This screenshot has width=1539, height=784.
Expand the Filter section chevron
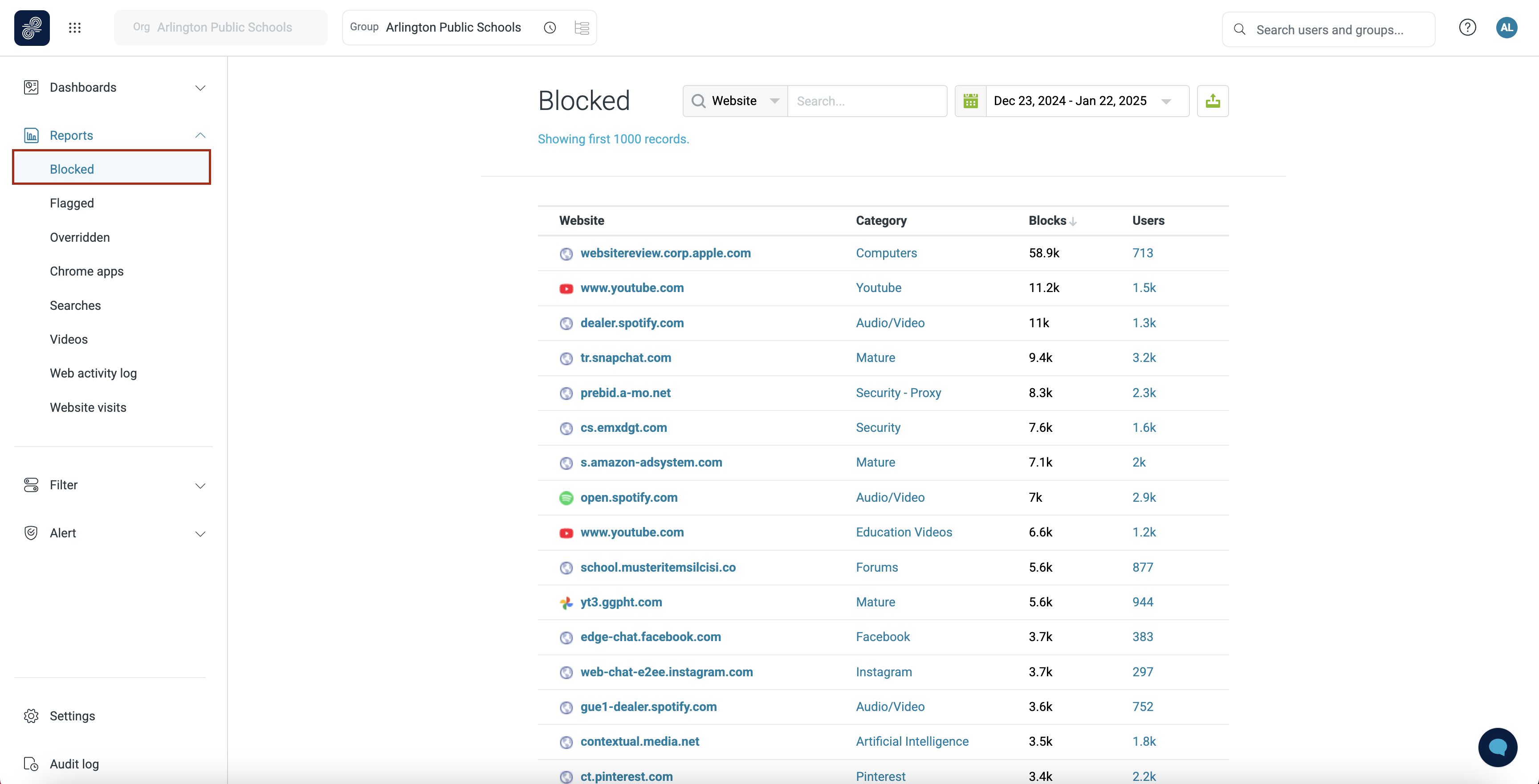(200, 485)
